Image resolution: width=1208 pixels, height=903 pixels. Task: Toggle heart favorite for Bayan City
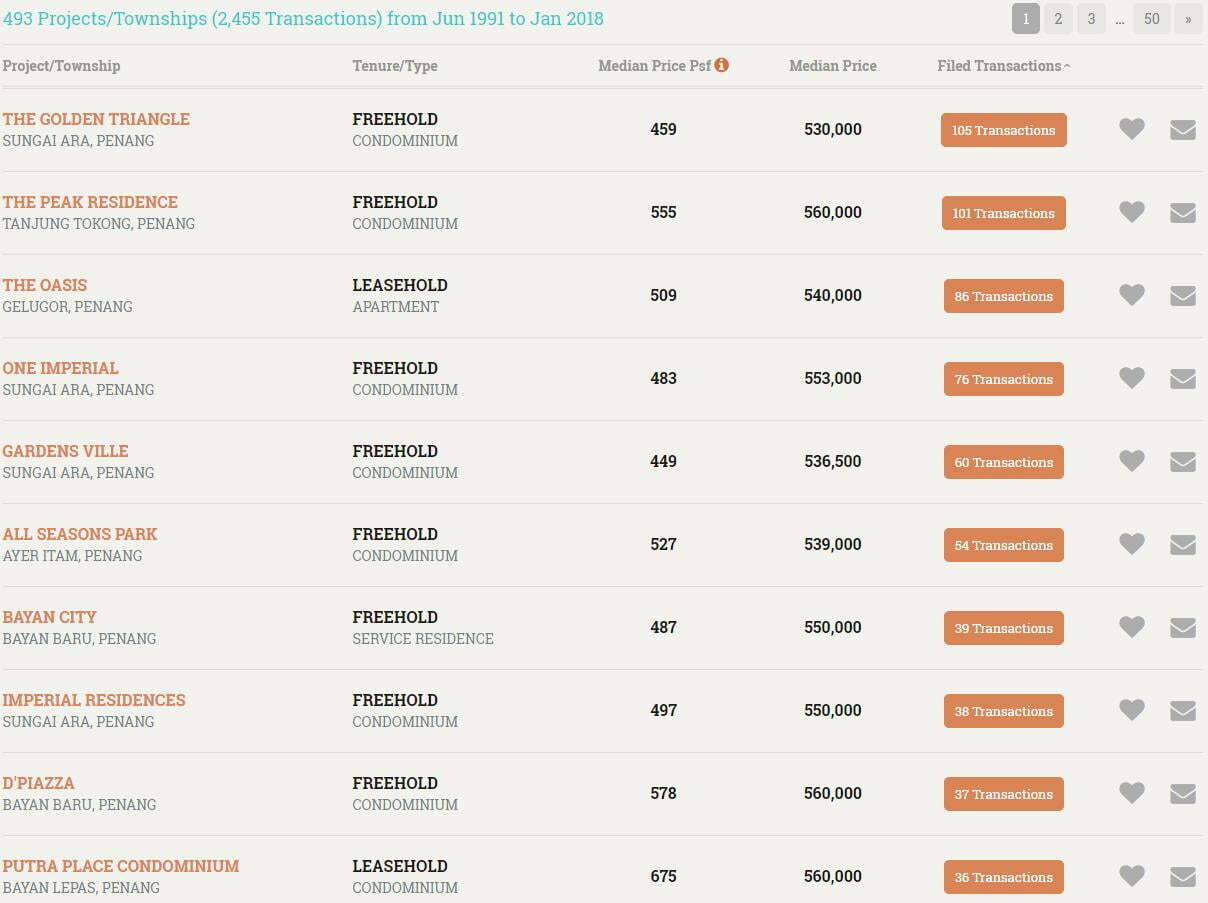click(x=1131, y=627)
